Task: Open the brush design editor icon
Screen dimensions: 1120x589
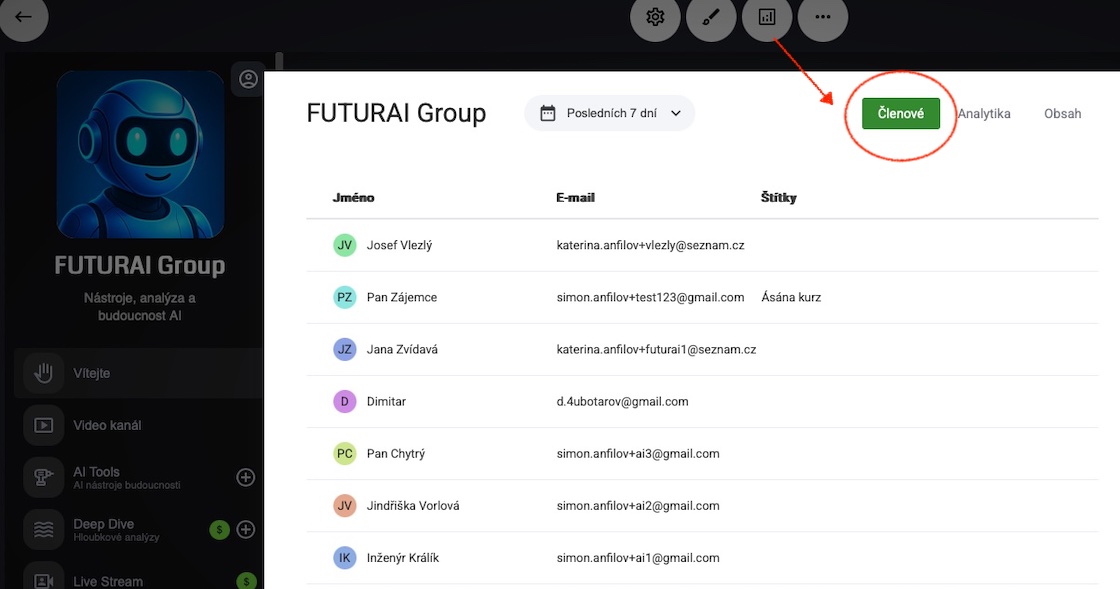Action: [711, 16]
